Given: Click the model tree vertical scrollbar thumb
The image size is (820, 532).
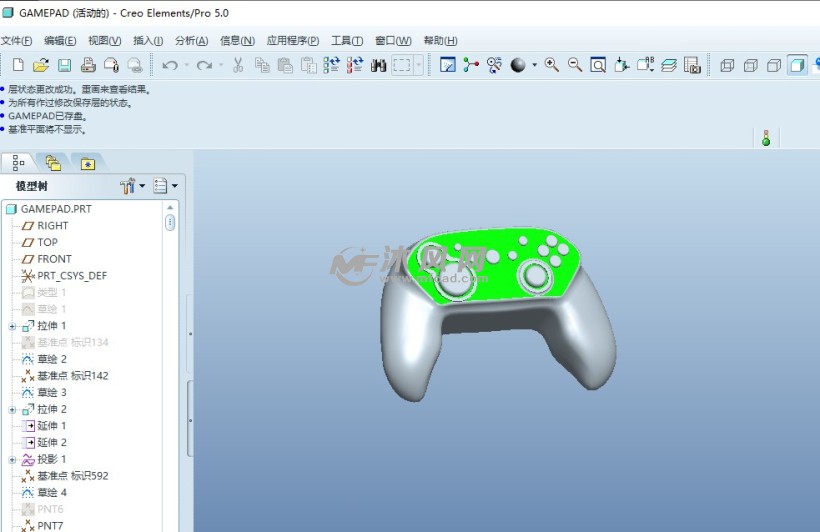Looking at the screenshot, I should click(170, 223).
